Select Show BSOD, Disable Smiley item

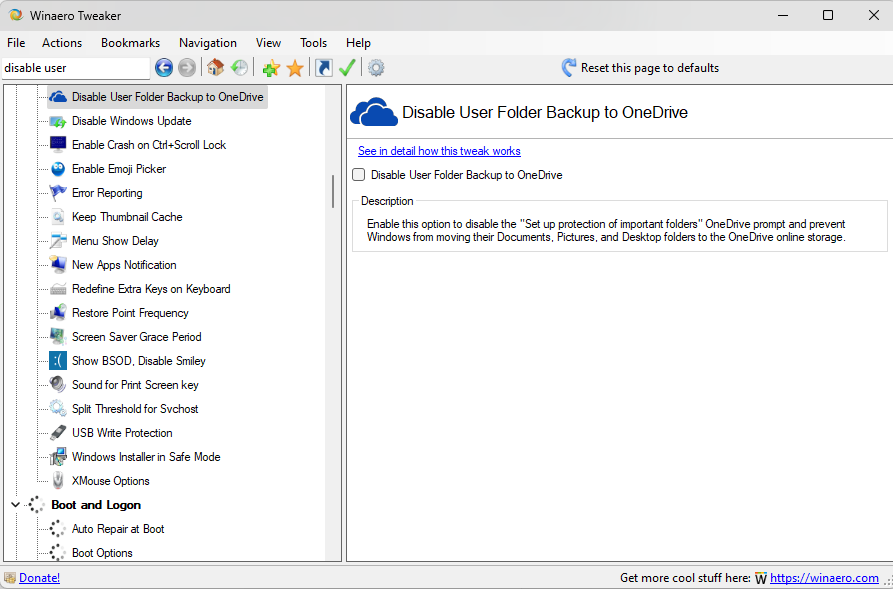tap(138, 361)
